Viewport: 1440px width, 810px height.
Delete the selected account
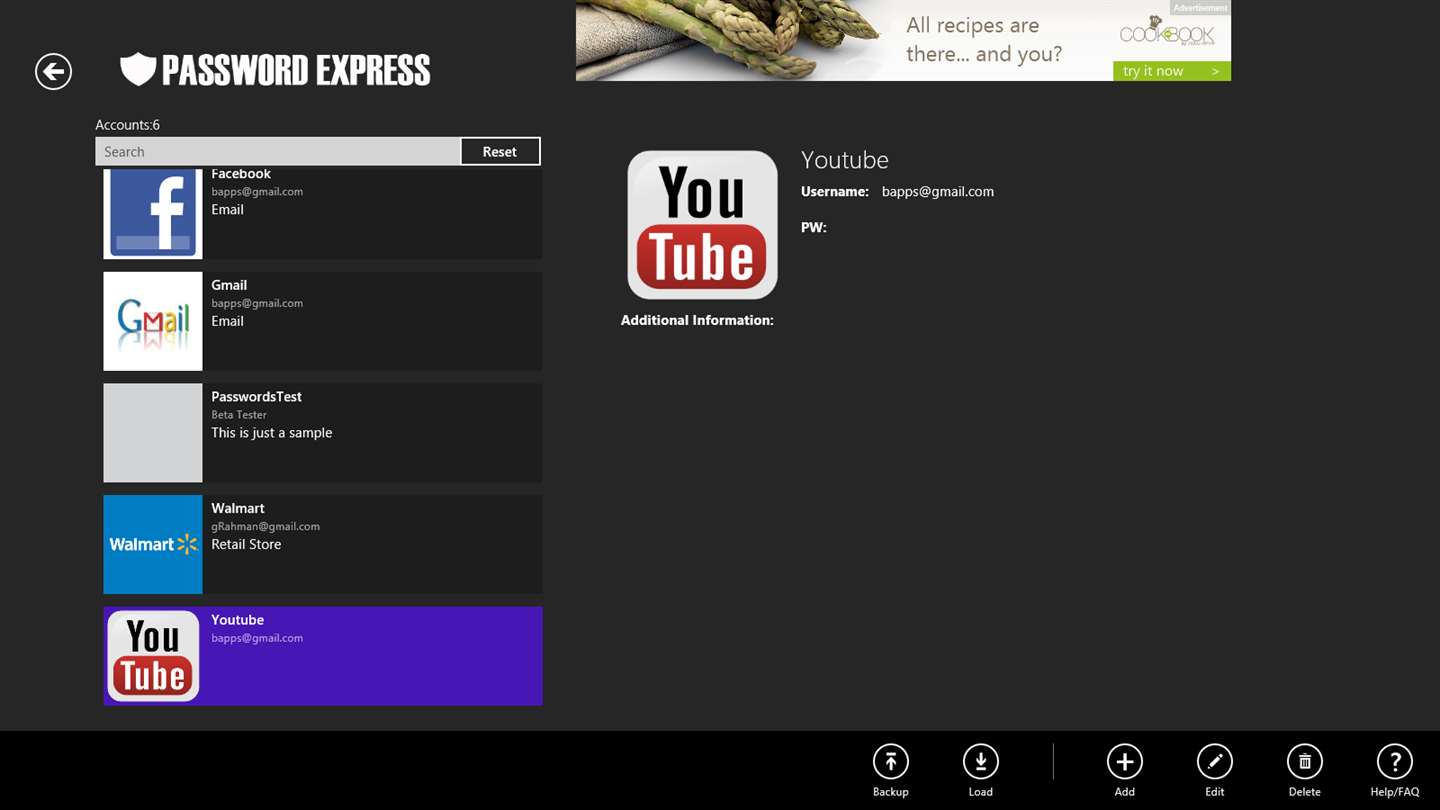tap(1304, 762)
